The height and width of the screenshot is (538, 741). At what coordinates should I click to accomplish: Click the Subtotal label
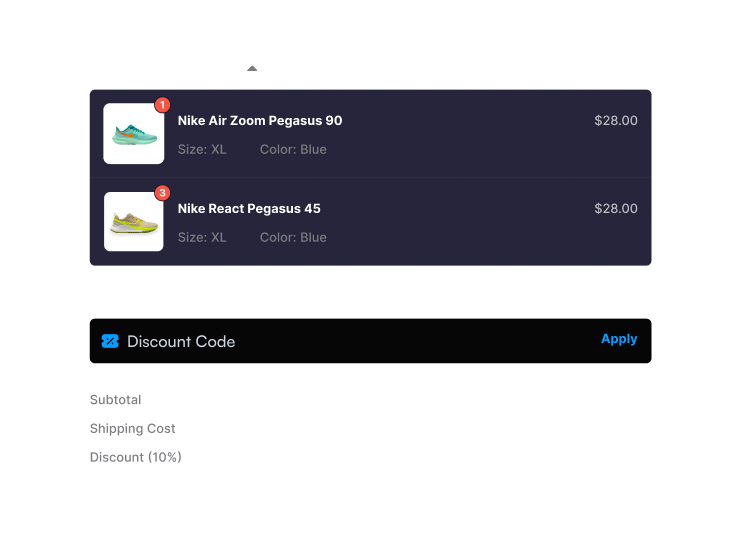[x=115, y=400]
